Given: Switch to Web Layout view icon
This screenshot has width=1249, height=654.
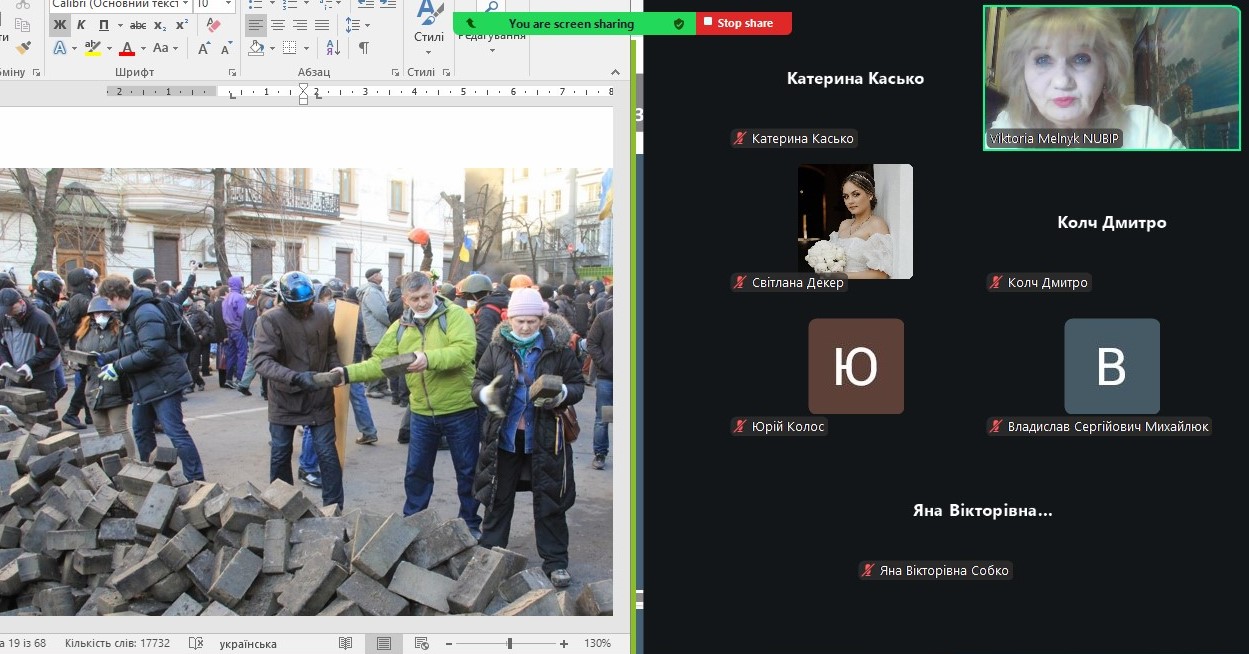Looking at the screenshot, I should tap(422, 643).
